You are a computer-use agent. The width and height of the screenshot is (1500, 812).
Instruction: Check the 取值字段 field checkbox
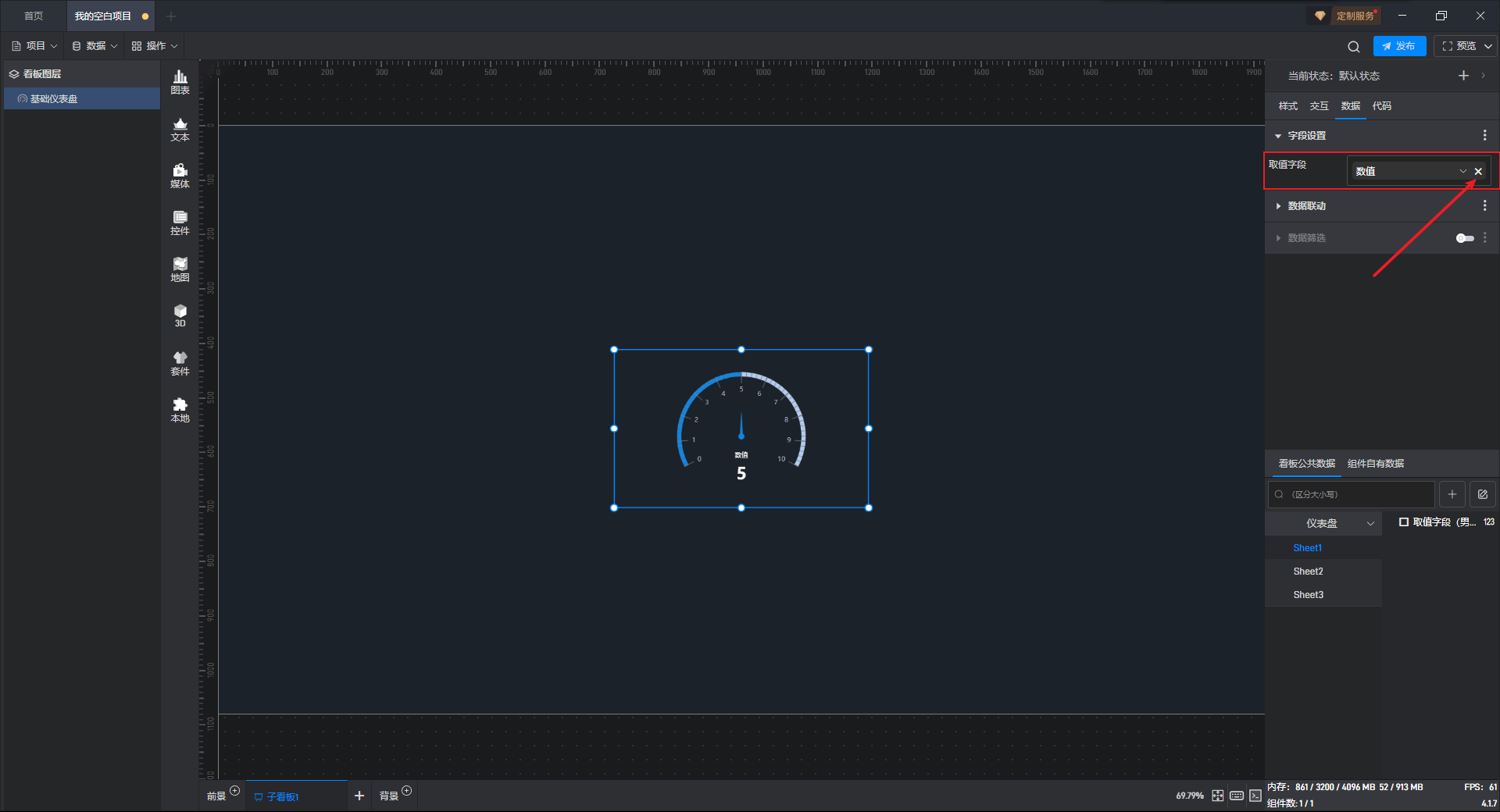coord(1404,522)
